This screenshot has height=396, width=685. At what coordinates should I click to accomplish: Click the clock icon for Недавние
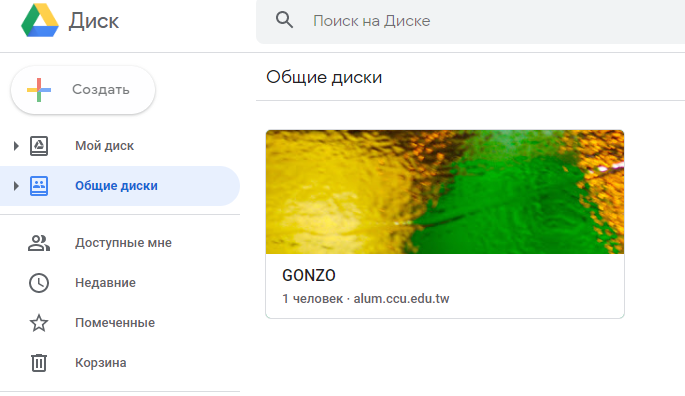point(39,283)
